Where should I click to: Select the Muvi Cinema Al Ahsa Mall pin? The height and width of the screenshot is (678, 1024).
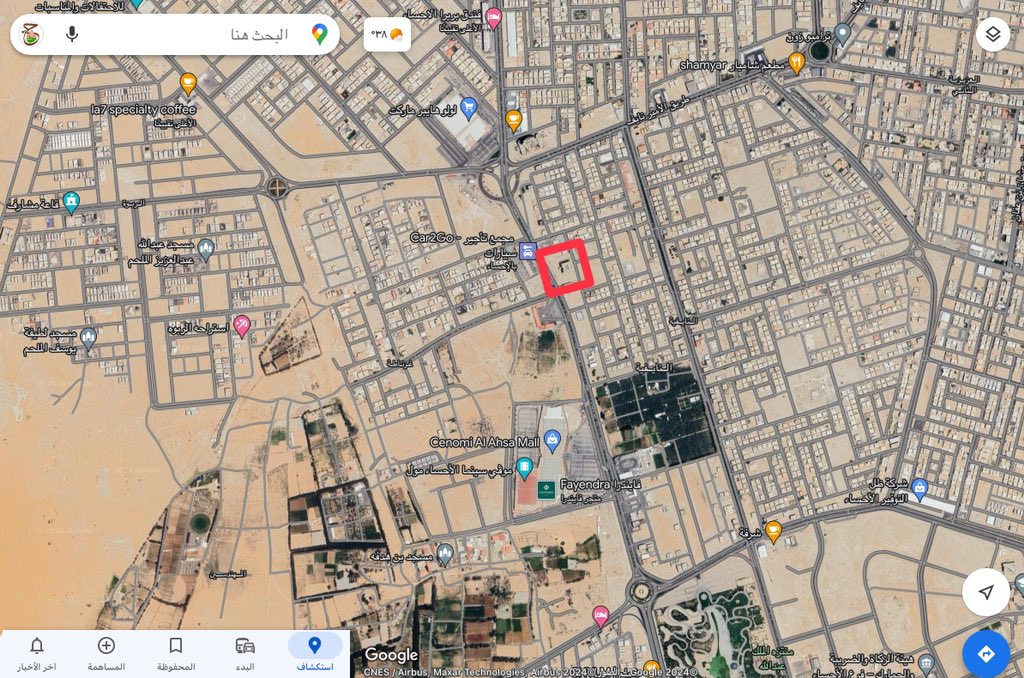coord(524,468)
